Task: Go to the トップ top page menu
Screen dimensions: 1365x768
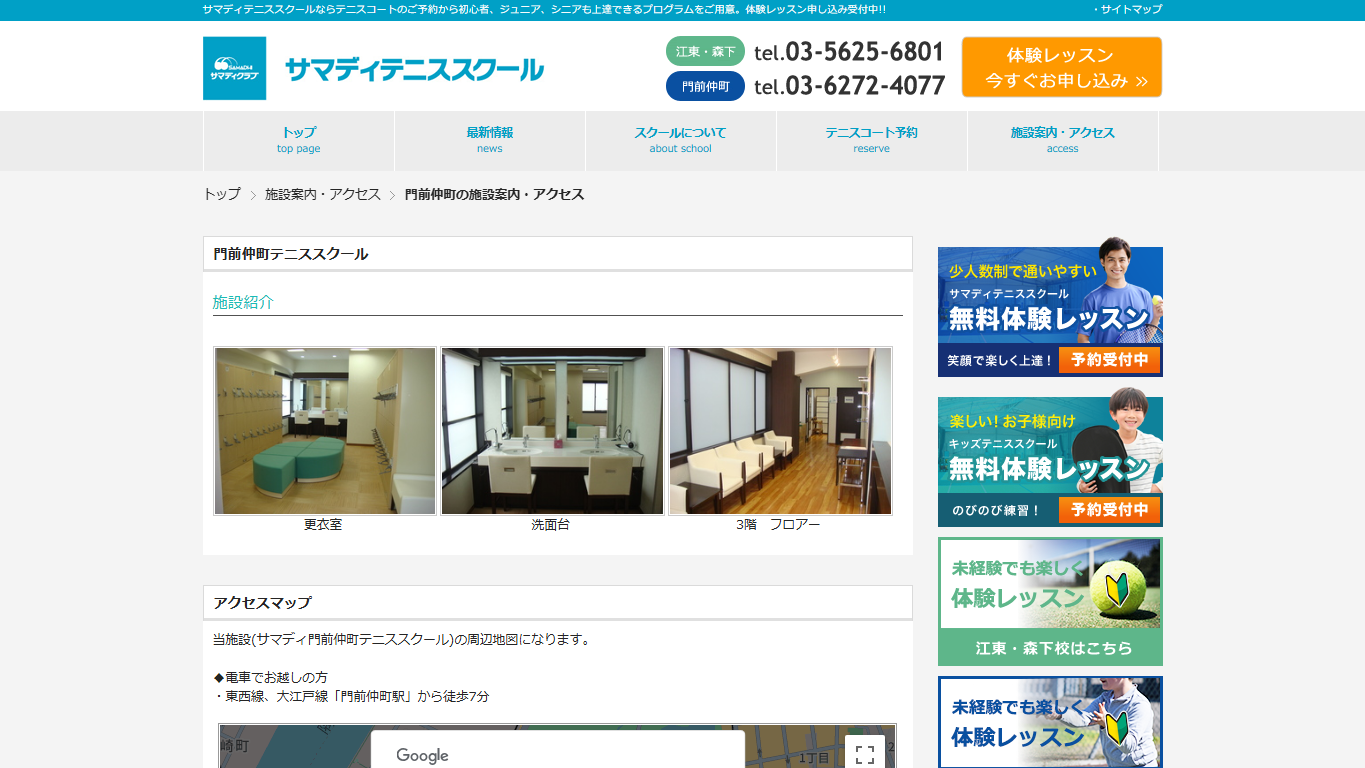Action: click(x=299, y=140)
